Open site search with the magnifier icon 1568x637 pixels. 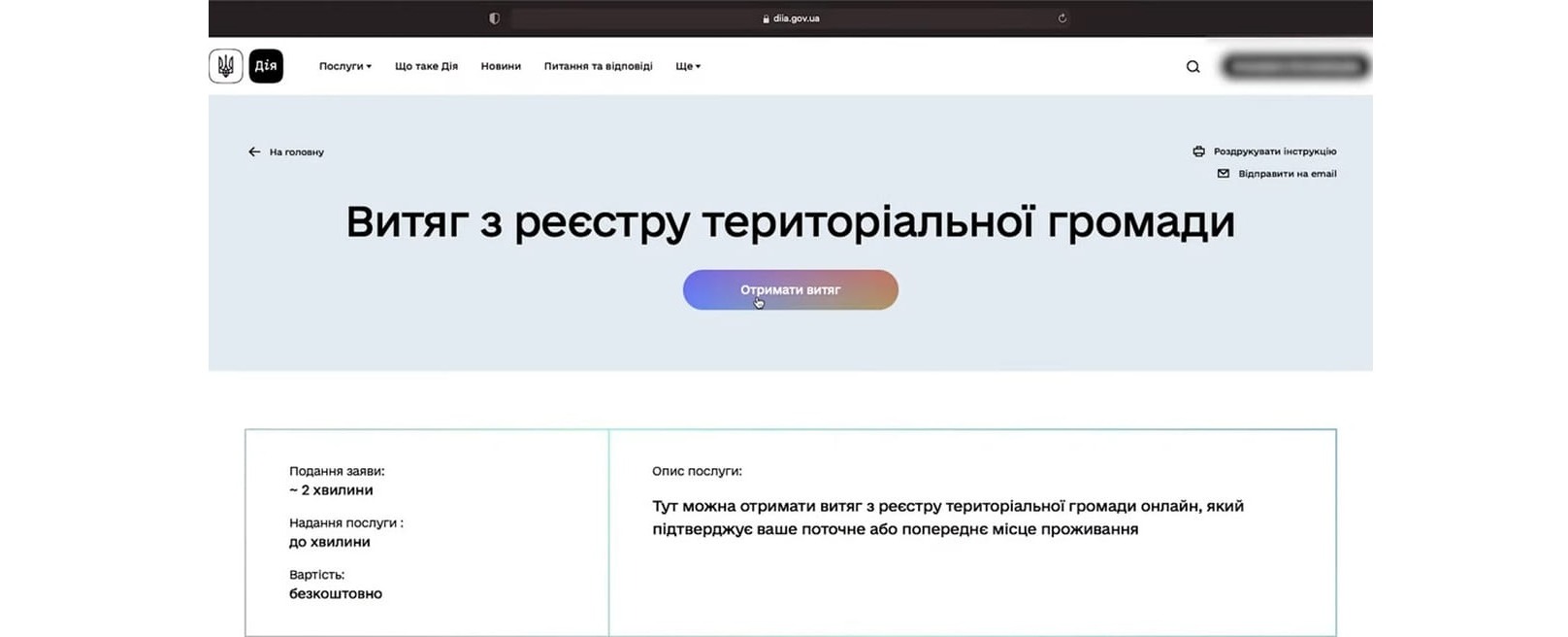(1192, 67)
